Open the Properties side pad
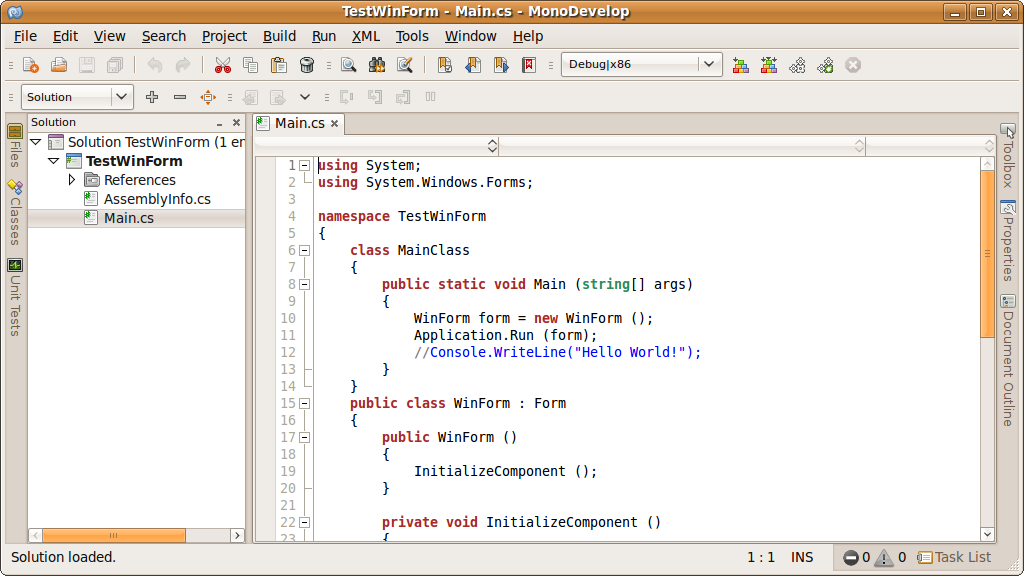This screenshot has width=1024, height=576. click(x=1008, y=241)
